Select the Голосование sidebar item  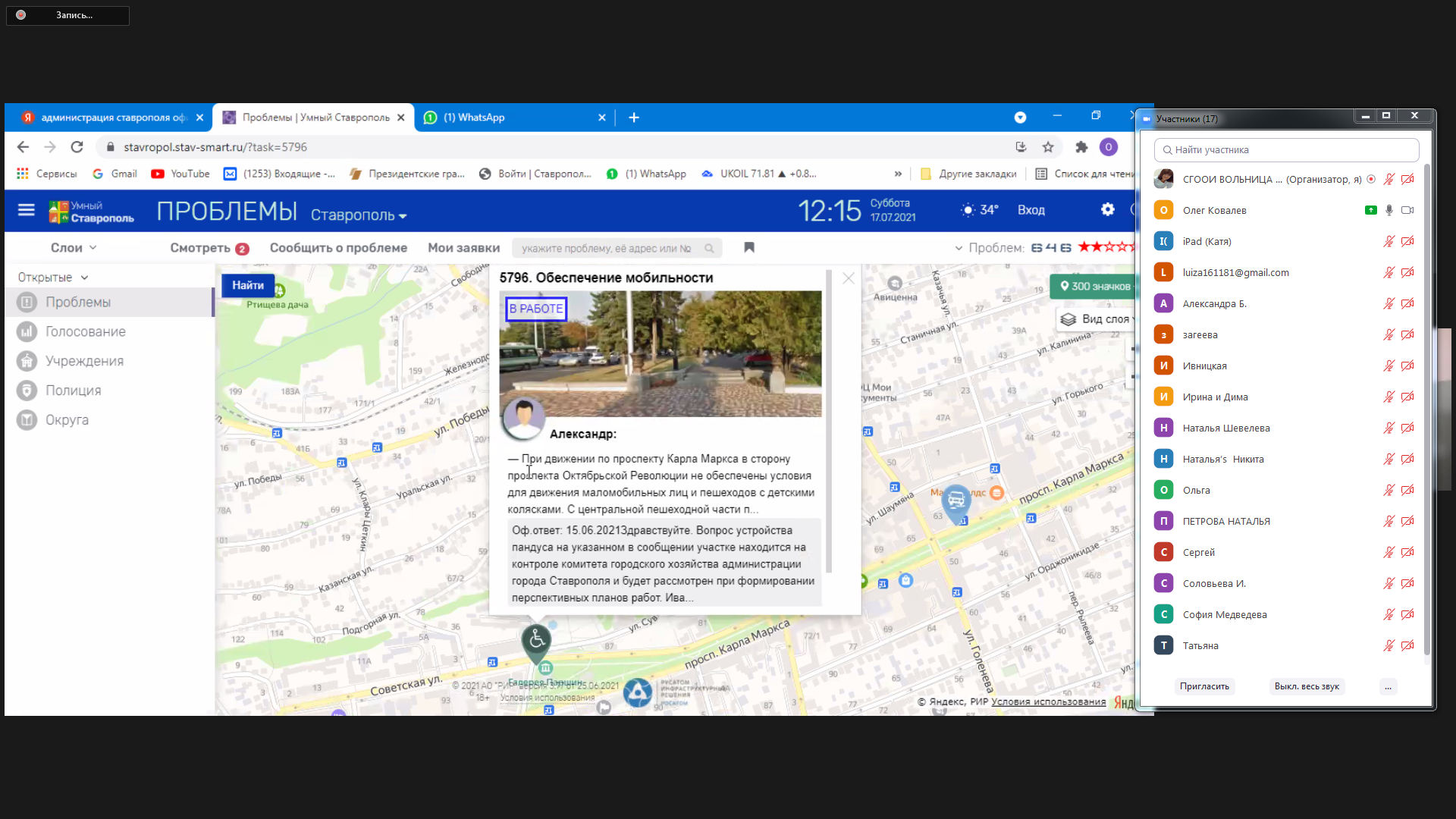85,331
